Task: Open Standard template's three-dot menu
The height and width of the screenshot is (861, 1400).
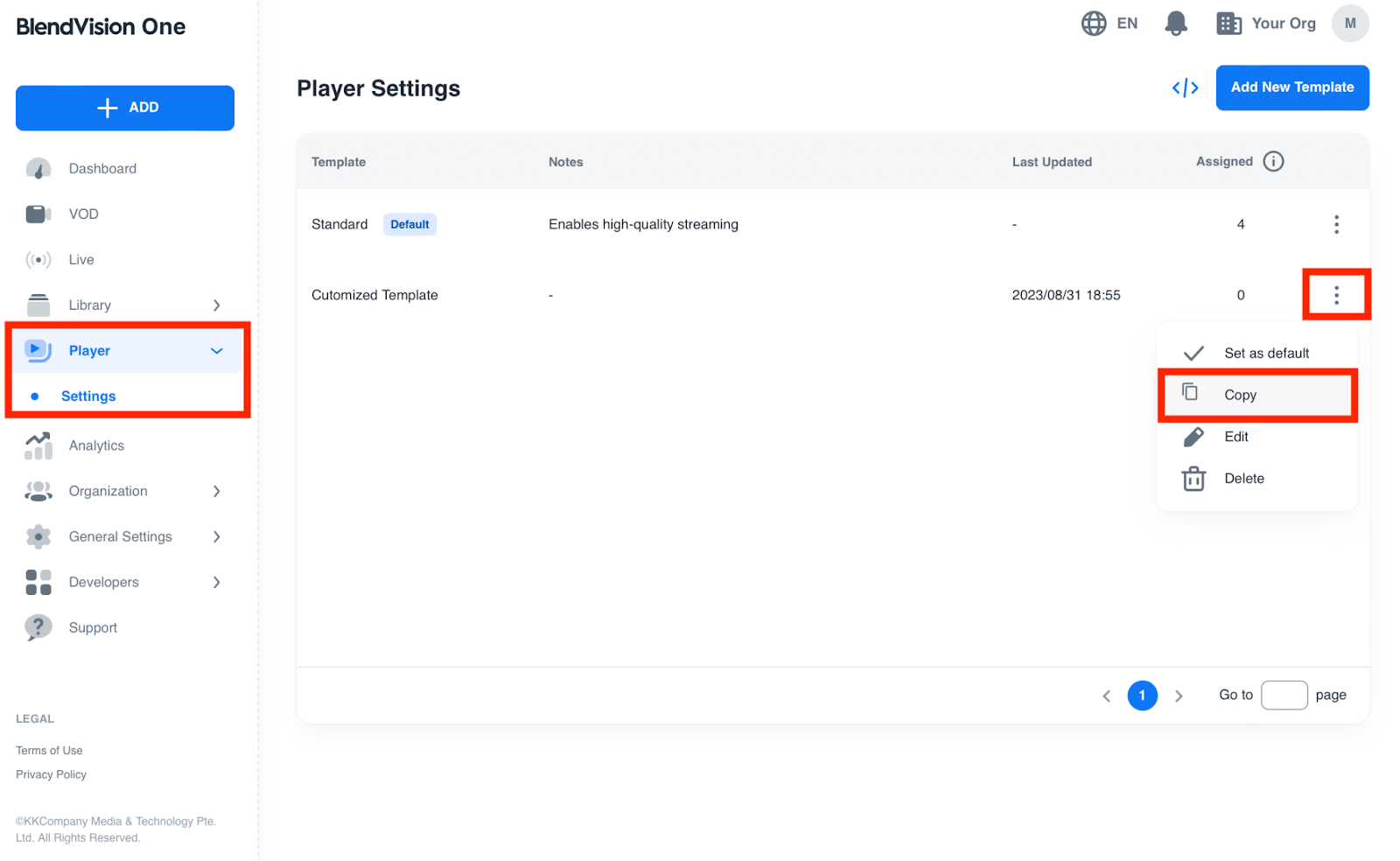Action: coord(1335,225)
